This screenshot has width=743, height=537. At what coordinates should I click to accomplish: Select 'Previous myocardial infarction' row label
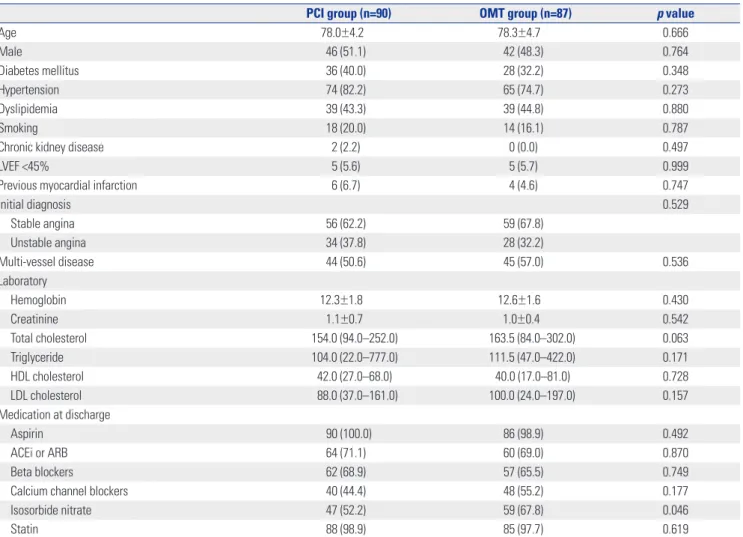[69, 185]
